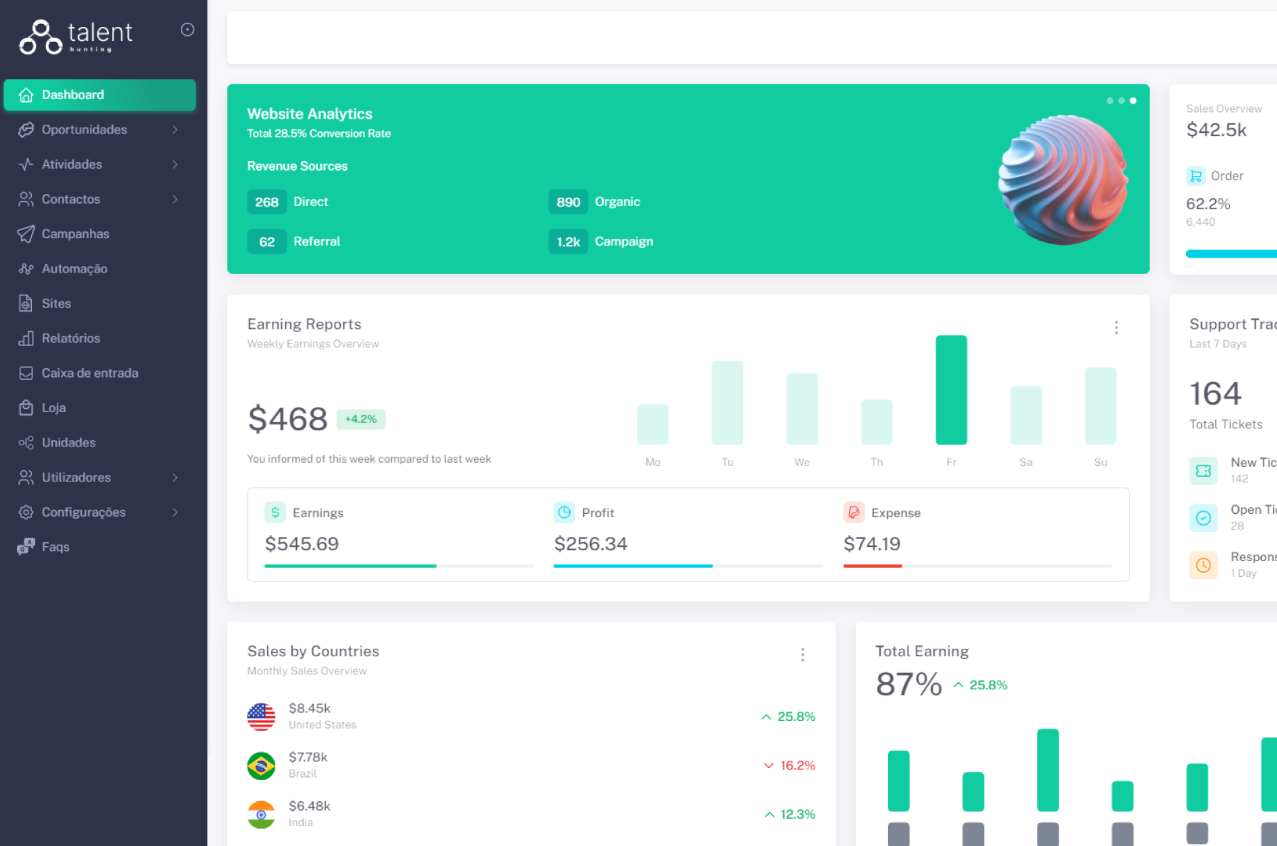The width and height of the screenshot is (1277, 846).
Task: Open Earning Reports three-dot options menu
Action: 1116,328
